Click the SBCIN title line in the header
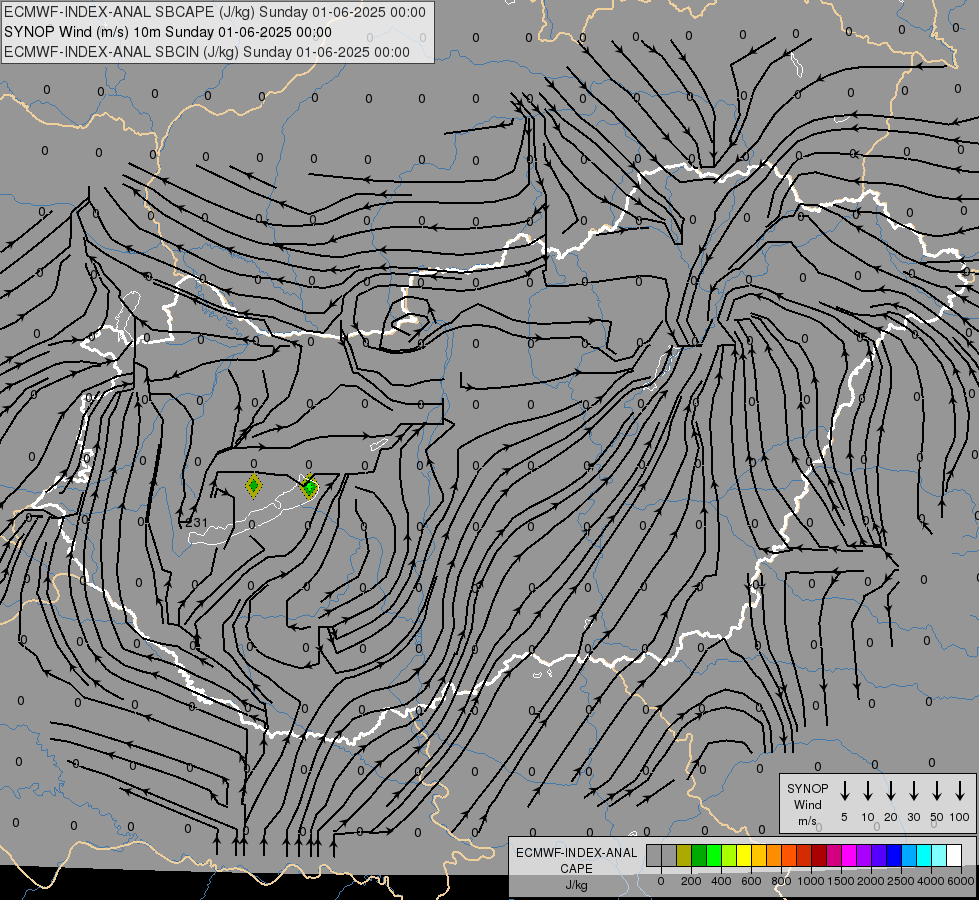This screenshot has height=900, width=979. (207, 52)
